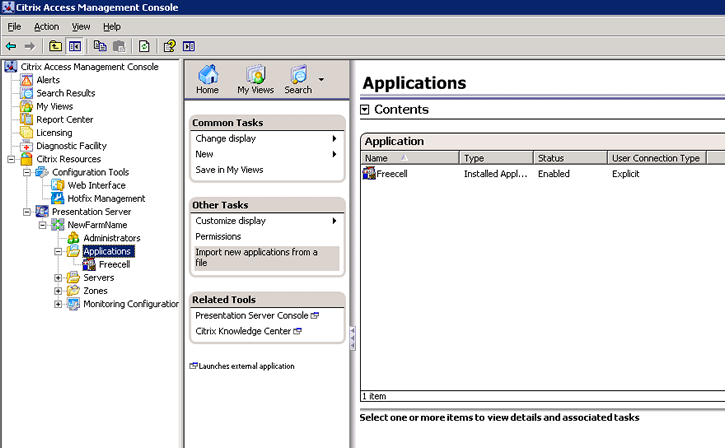This screenshot has height=448, width=725.
Task: Select My Views tree node
Action: [55, 106]
